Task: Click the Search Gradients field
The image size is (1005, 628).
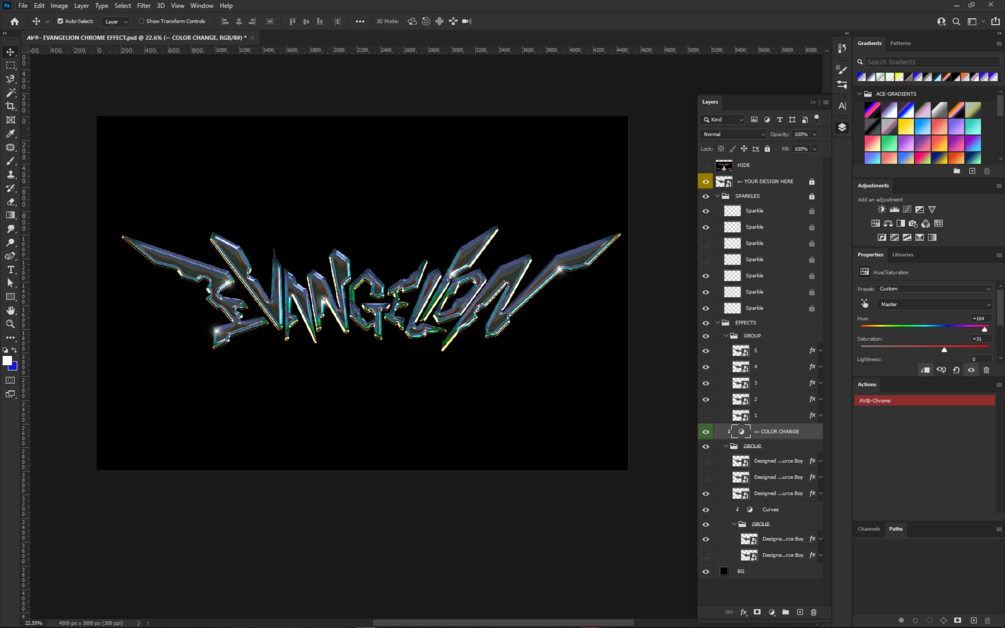Action: [x=932, y=62]
